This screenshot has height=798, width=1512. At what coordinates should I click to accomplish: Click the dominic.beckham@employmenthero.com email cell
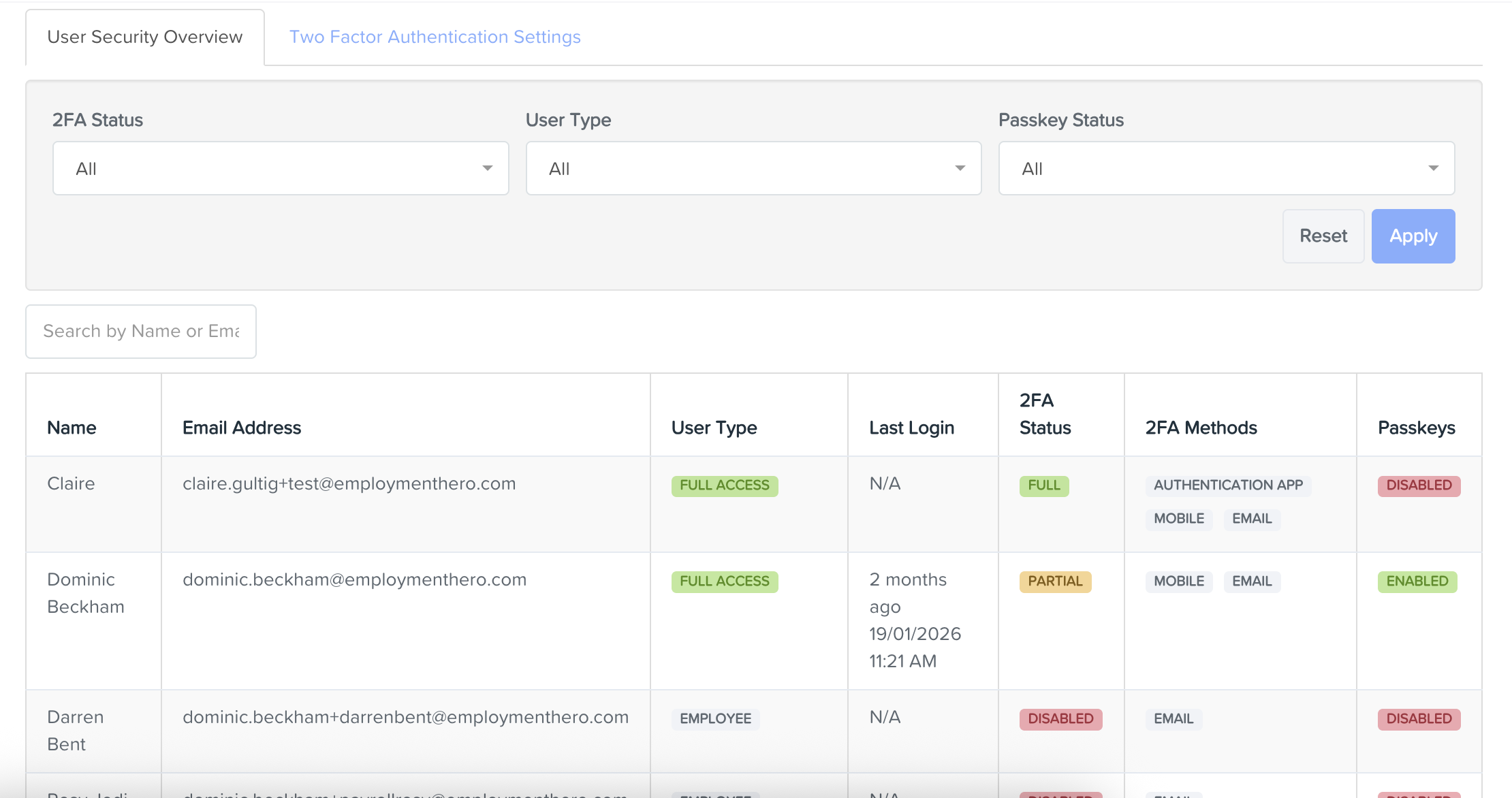tap(354, 579)
